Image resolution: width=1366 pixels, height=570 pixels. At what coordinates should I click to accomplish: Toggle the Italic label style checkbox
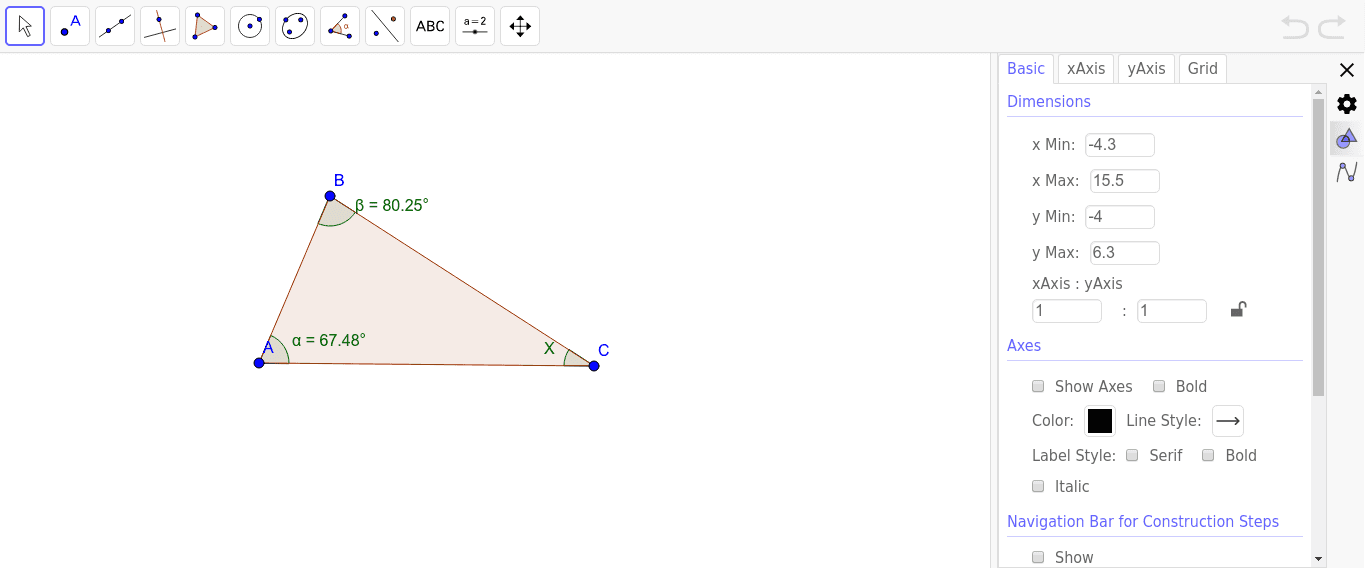(1038, 486)
